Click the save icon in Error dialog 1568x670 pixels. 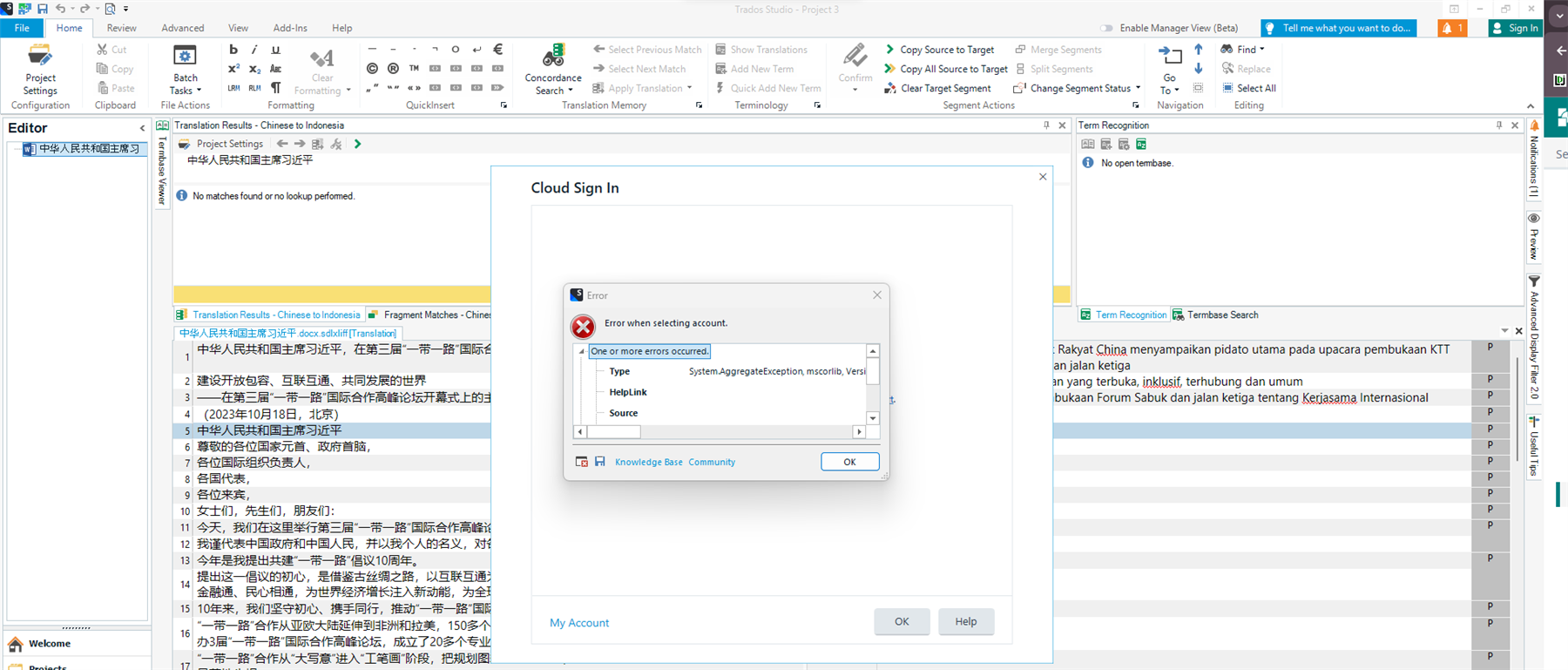[x=600, y=462]
